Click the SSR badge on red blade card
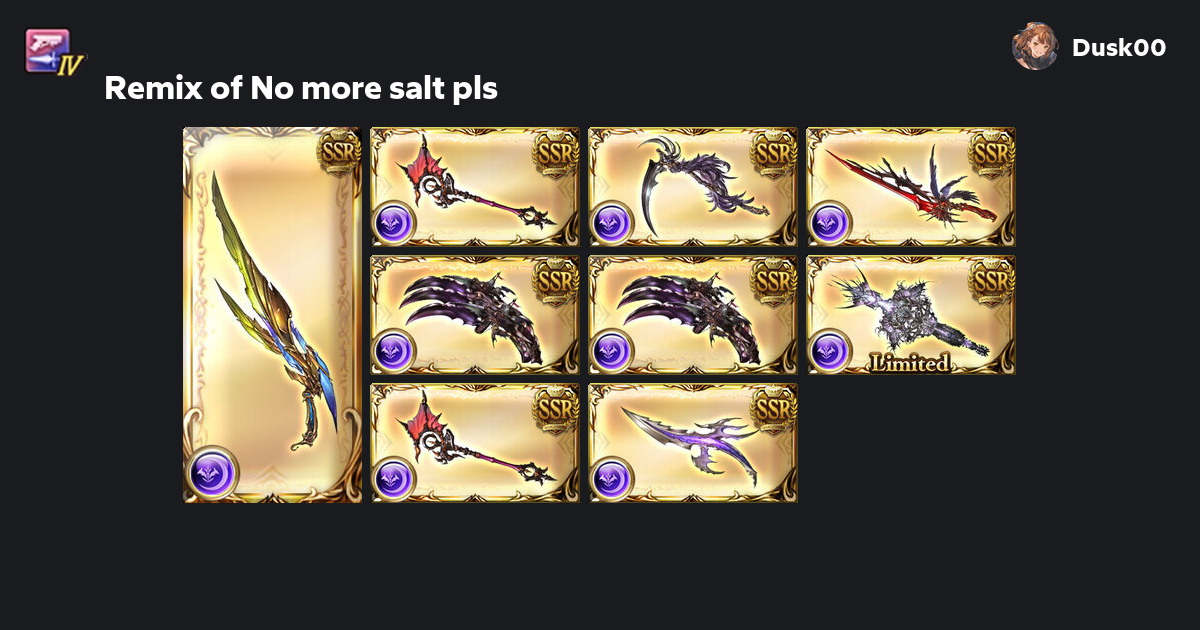Viewport: 1200px width, 630px height. tap(993, 152)
